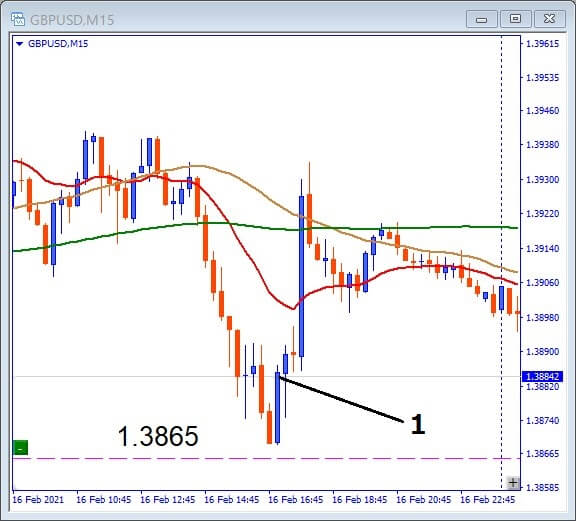Click the 1.39220 price axis label
The width and height of the screenshot is (576, 521).
[543, 214]
